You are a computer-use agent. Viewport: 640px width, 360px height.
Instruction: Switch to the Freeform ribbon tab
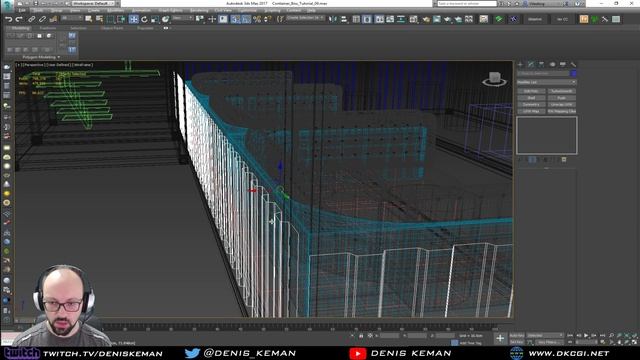(47, 28)
